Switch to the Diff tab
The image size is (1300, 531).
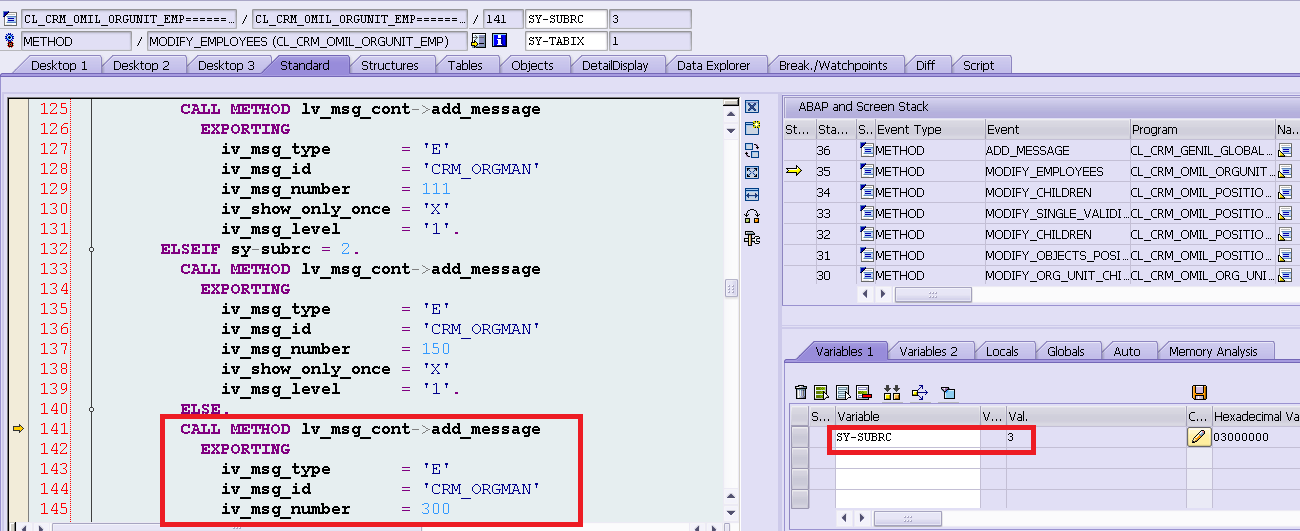point(925,65)
